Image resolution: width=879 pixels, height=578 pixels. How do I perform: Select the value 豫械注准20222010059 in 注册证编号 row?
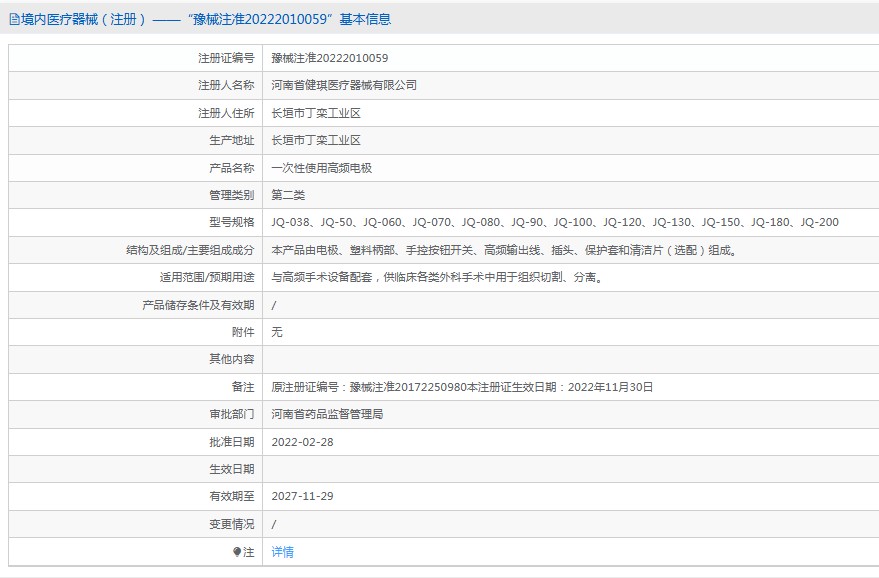[x=330, y=58]
